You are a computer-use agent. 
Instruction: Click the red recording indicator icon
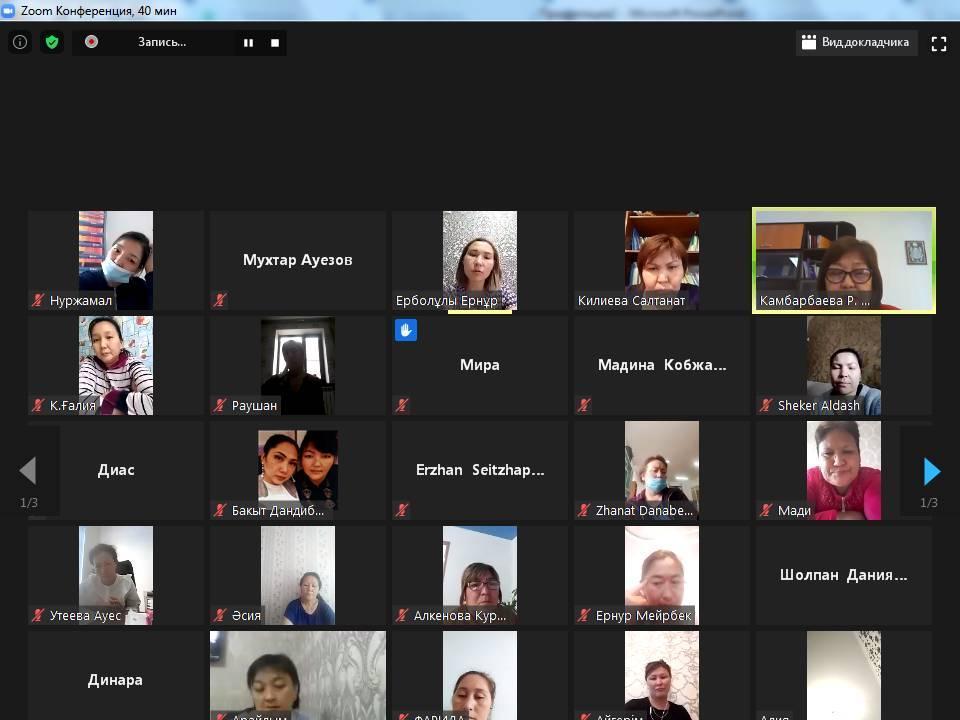tap(91, 42)
